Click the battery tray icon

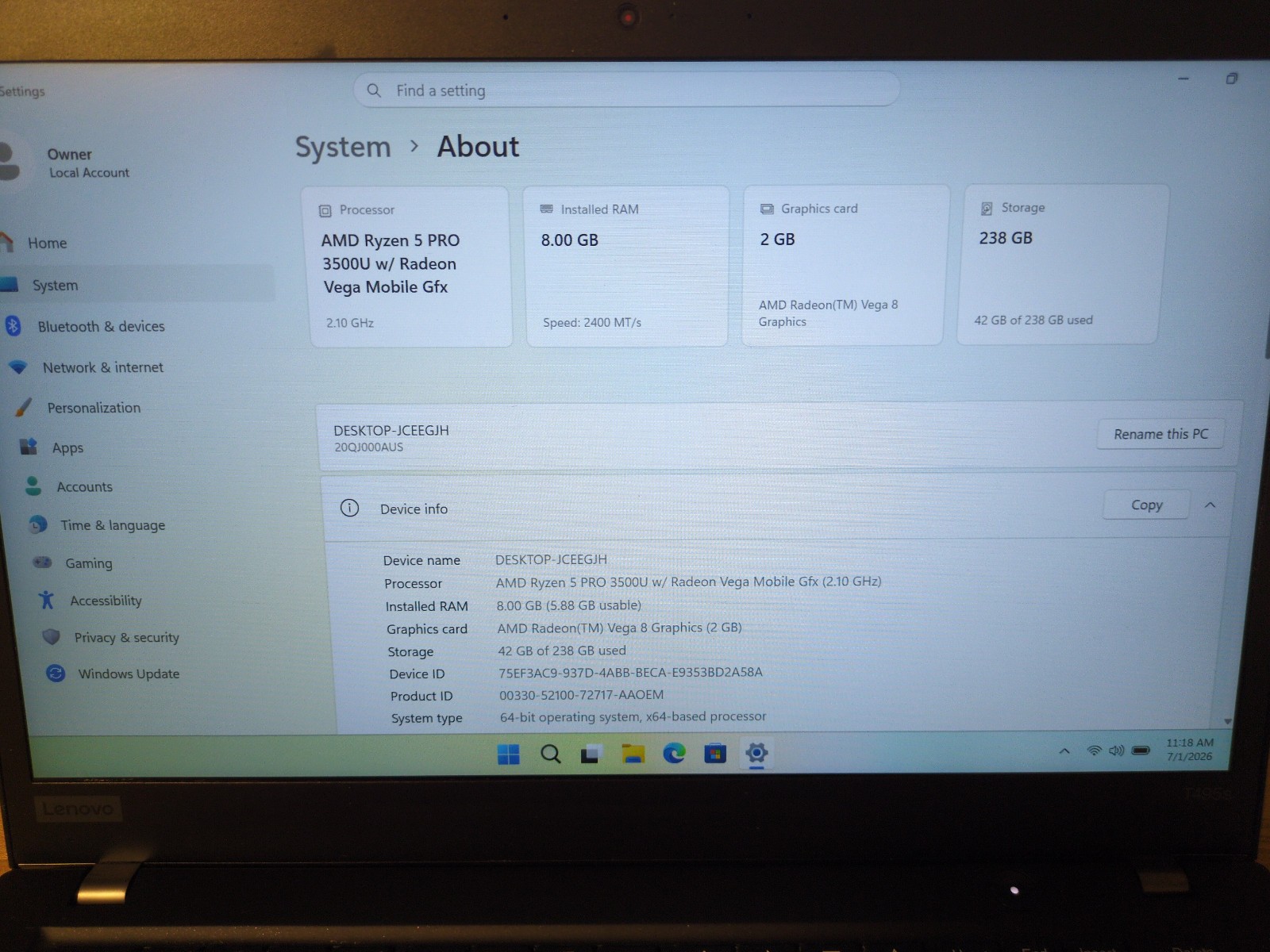pos(1141,750)
